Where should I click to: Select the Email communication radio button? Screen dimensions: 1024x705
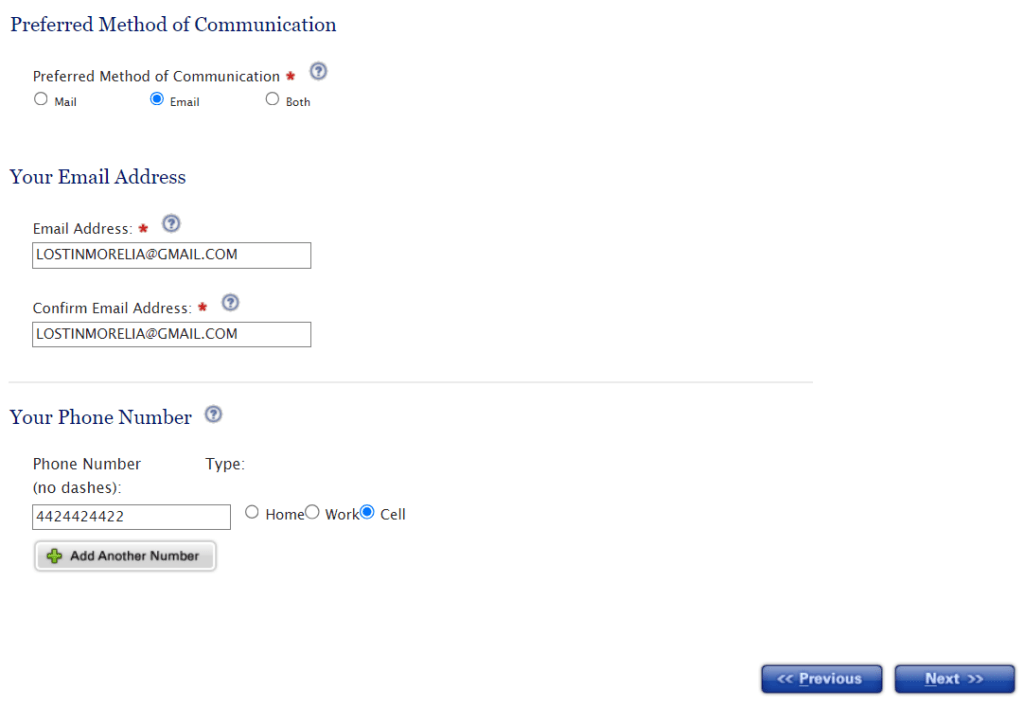(x=157, y=99)
